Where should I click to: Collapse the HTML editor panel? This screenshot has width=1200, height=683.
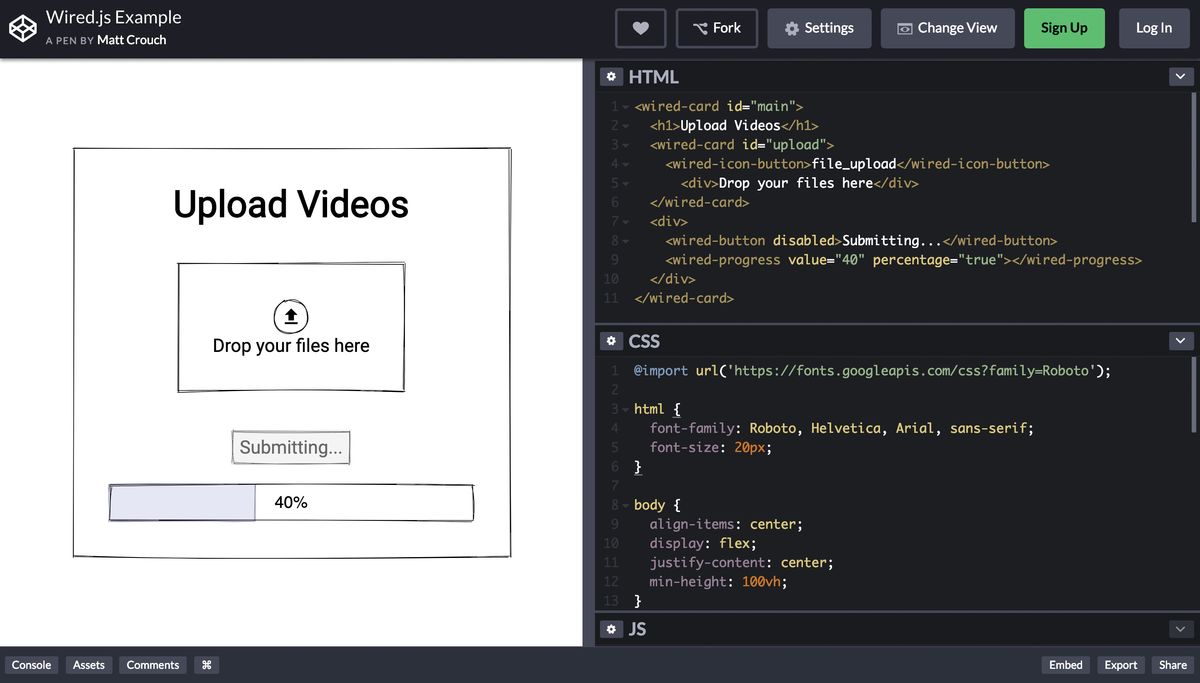tap(1180, 76)
